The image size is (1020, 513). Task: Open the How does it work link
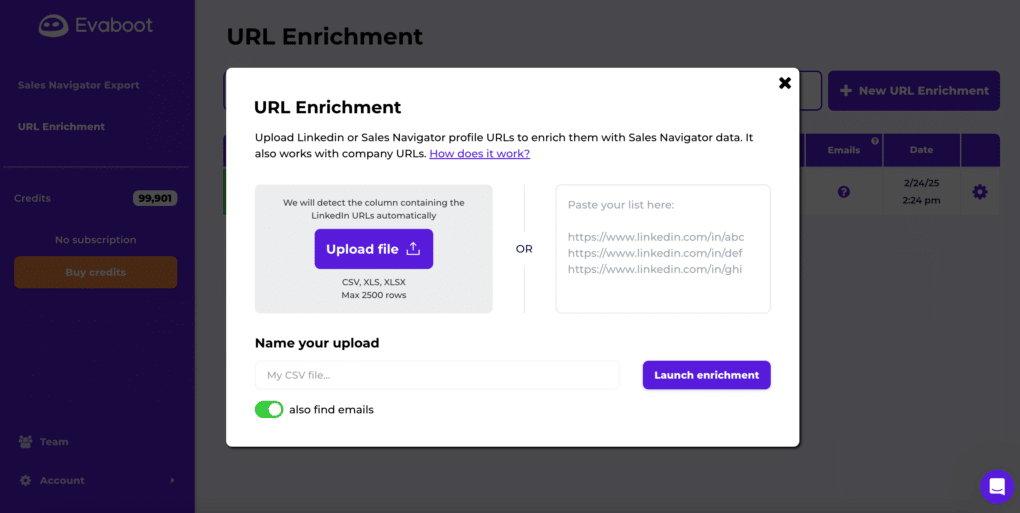[x=479, y=154]
